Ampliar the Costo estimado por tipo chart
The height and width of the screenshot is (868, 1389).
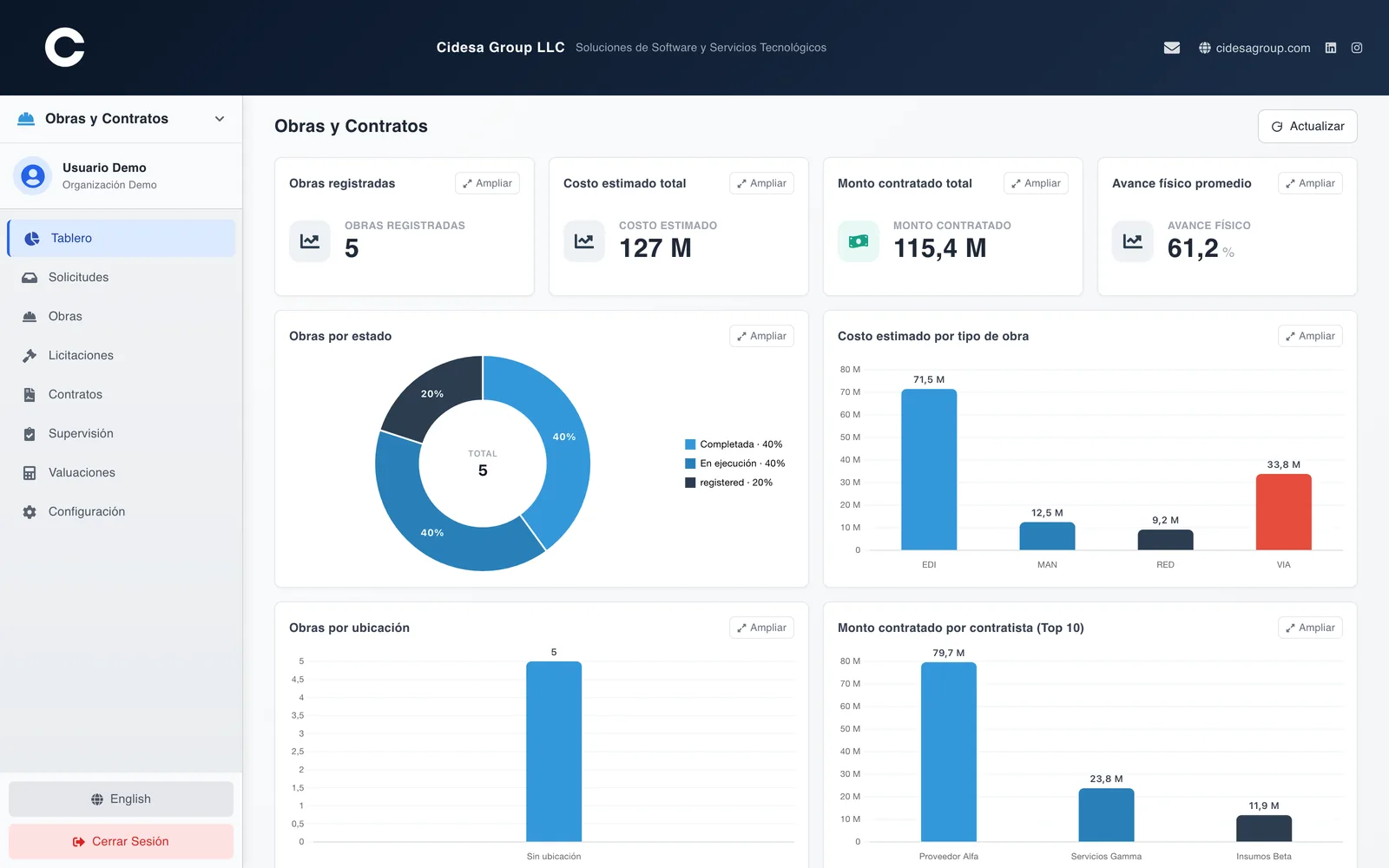[x=1310, y=336]
